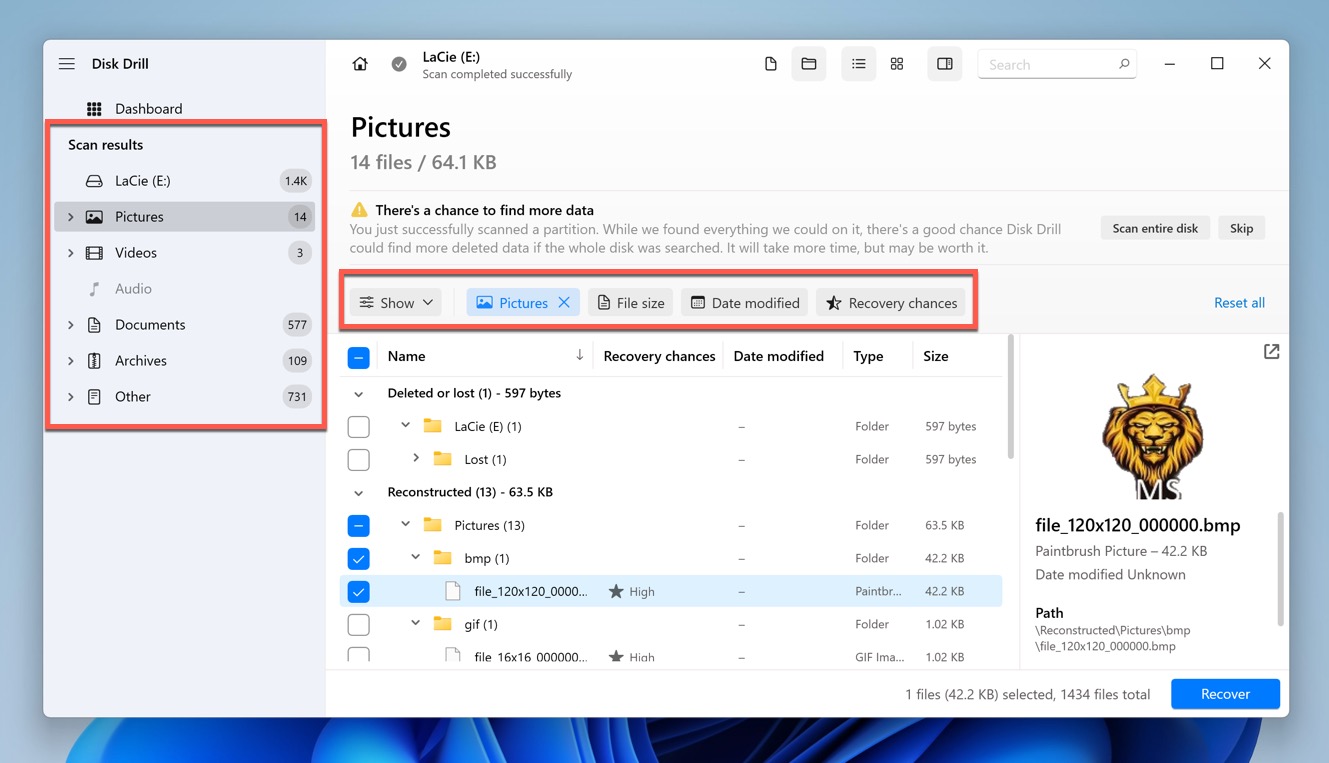This screenshot has width=1329, height=763.
Task: Select list view layout icon
Action: (x=858, y=64)
